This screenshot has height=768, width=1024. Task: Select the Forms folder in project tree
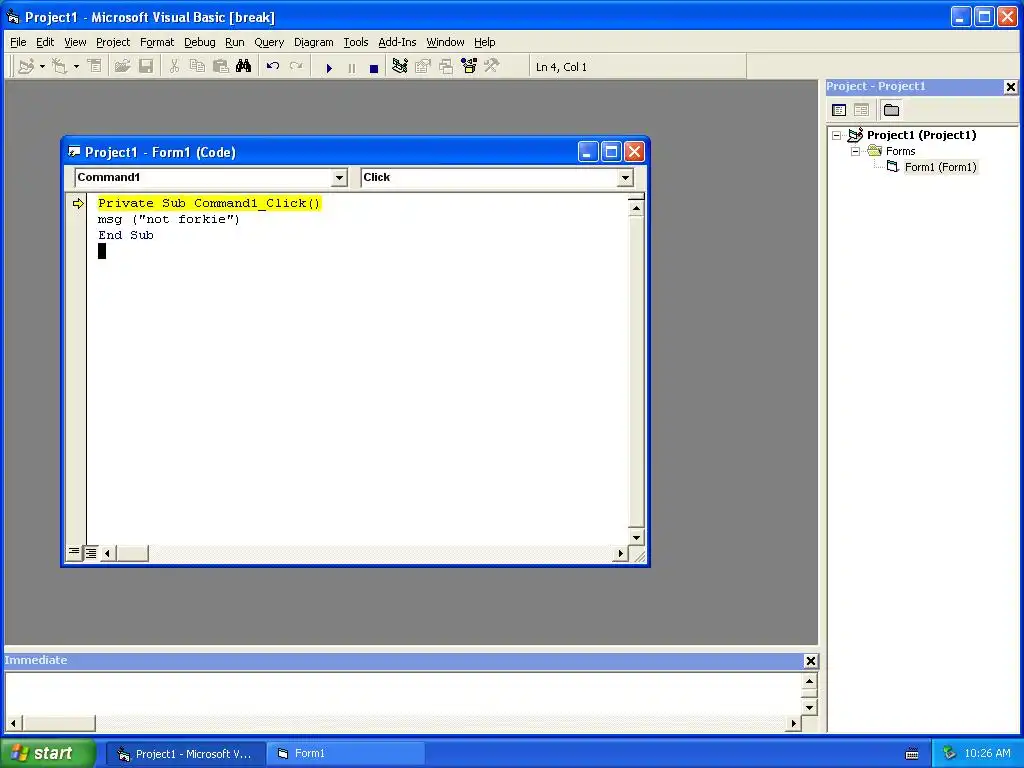coord(901,151)
